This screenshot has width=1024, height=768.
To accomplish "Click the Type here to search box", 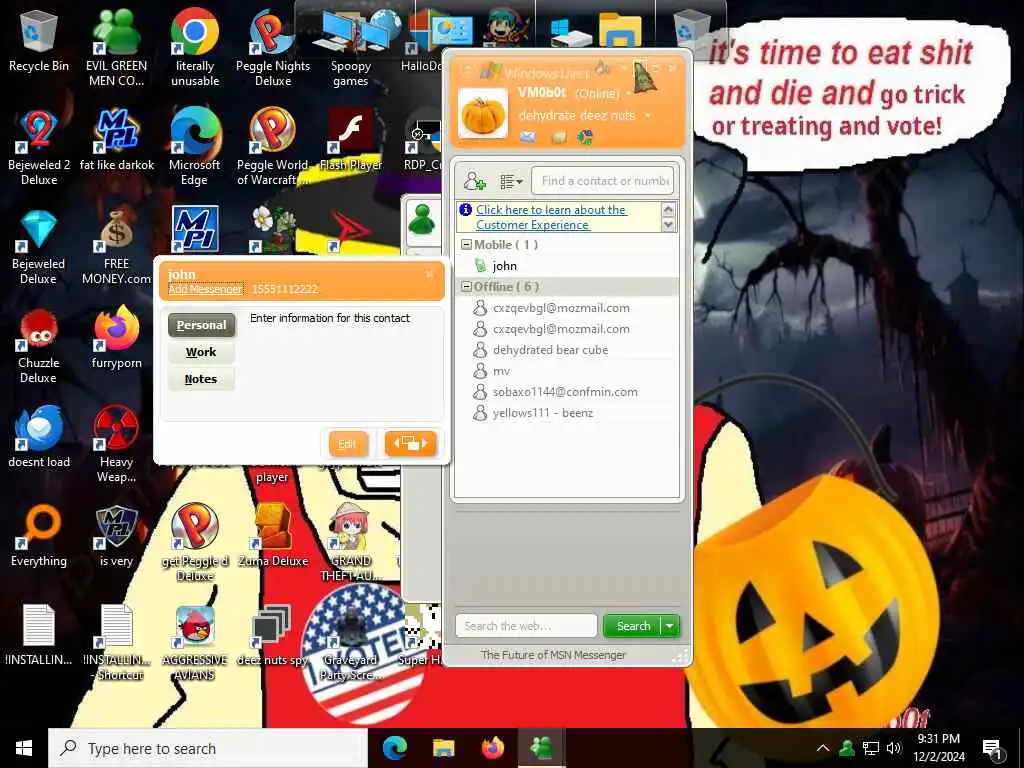I will [208, 748].
